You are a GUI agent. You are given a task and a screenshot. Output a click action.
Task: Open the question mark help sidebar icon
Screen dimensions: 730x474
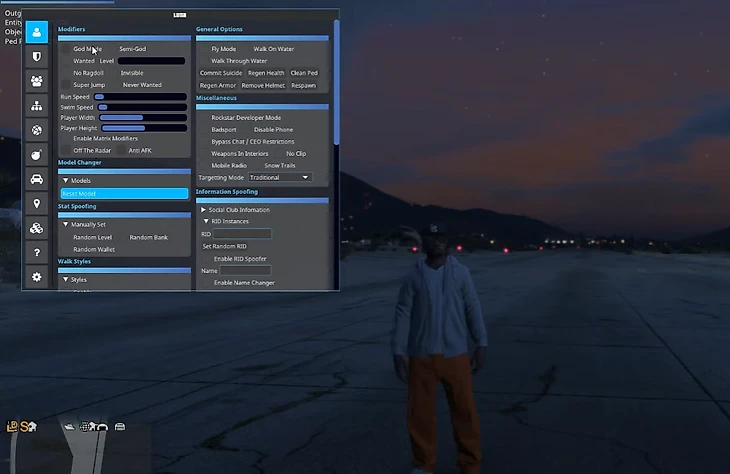pyautogui.click(x=37, y=252)
